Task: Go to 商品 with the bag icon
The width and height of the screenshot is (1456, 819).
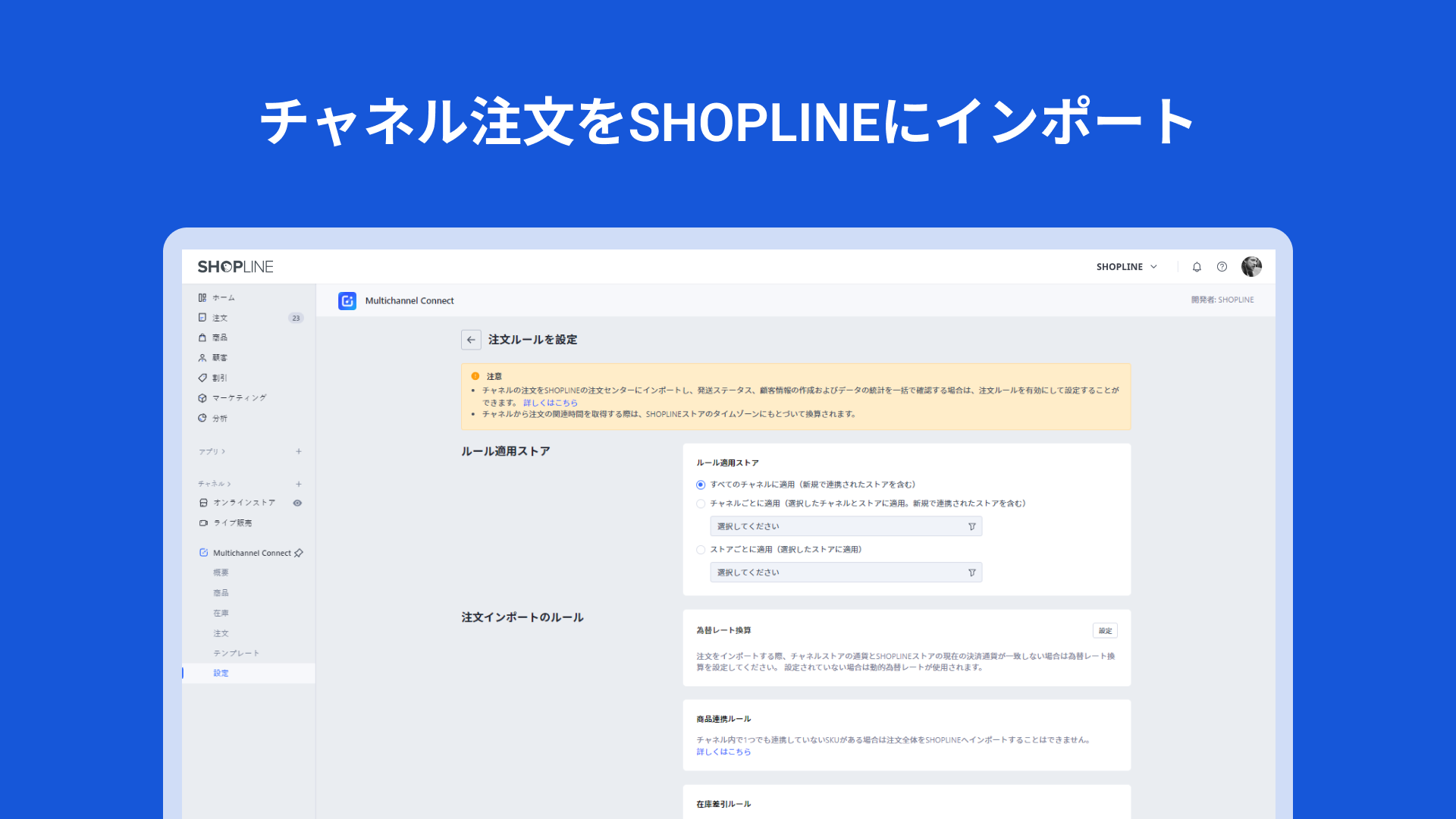Action: tap(213, 337)
